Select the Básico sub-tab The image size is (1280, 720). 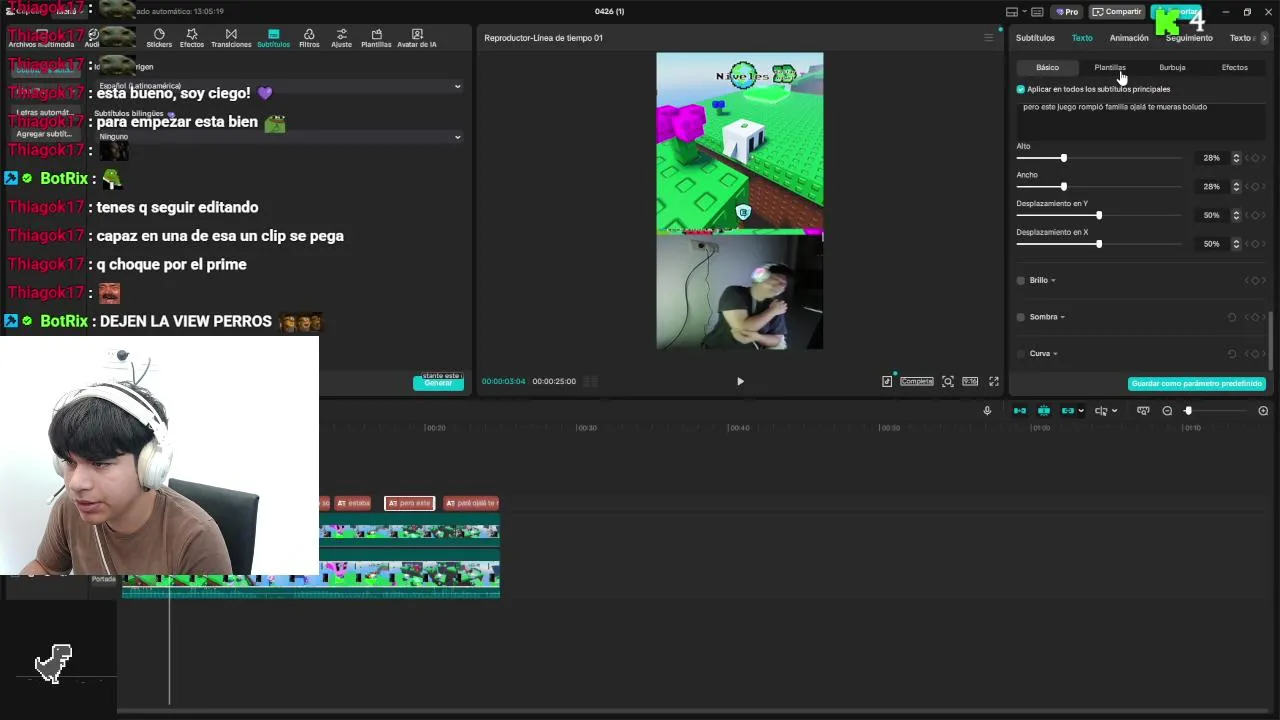tap(1047, 68)
